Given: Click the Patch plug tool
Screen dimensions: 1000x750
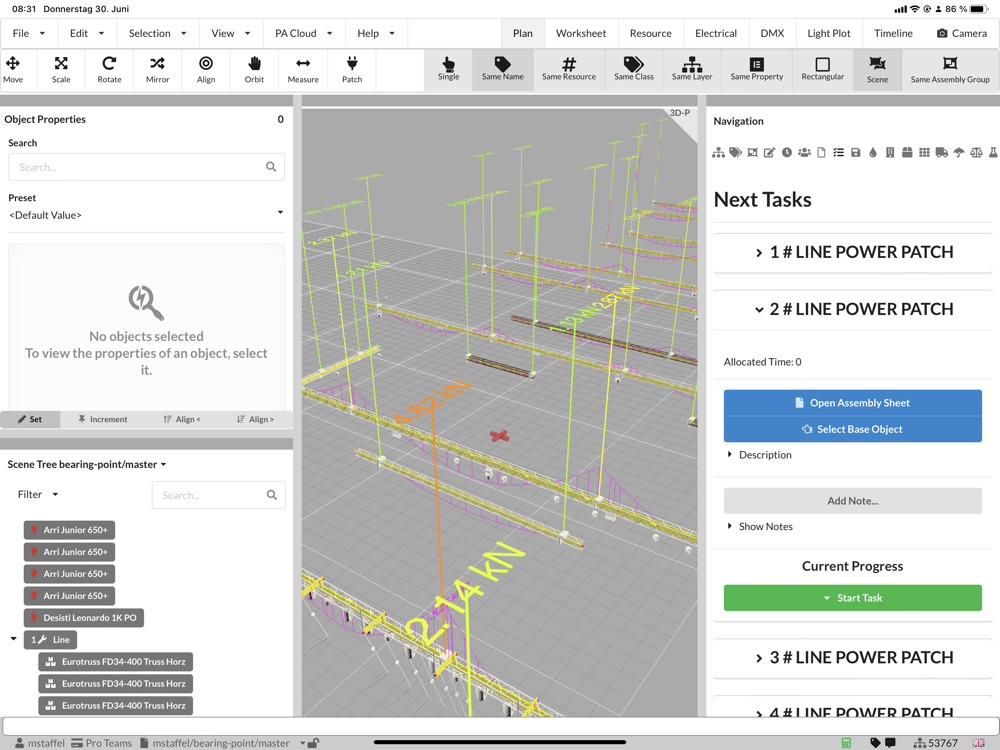Looking at the screenshot, I should coord(352,69).
